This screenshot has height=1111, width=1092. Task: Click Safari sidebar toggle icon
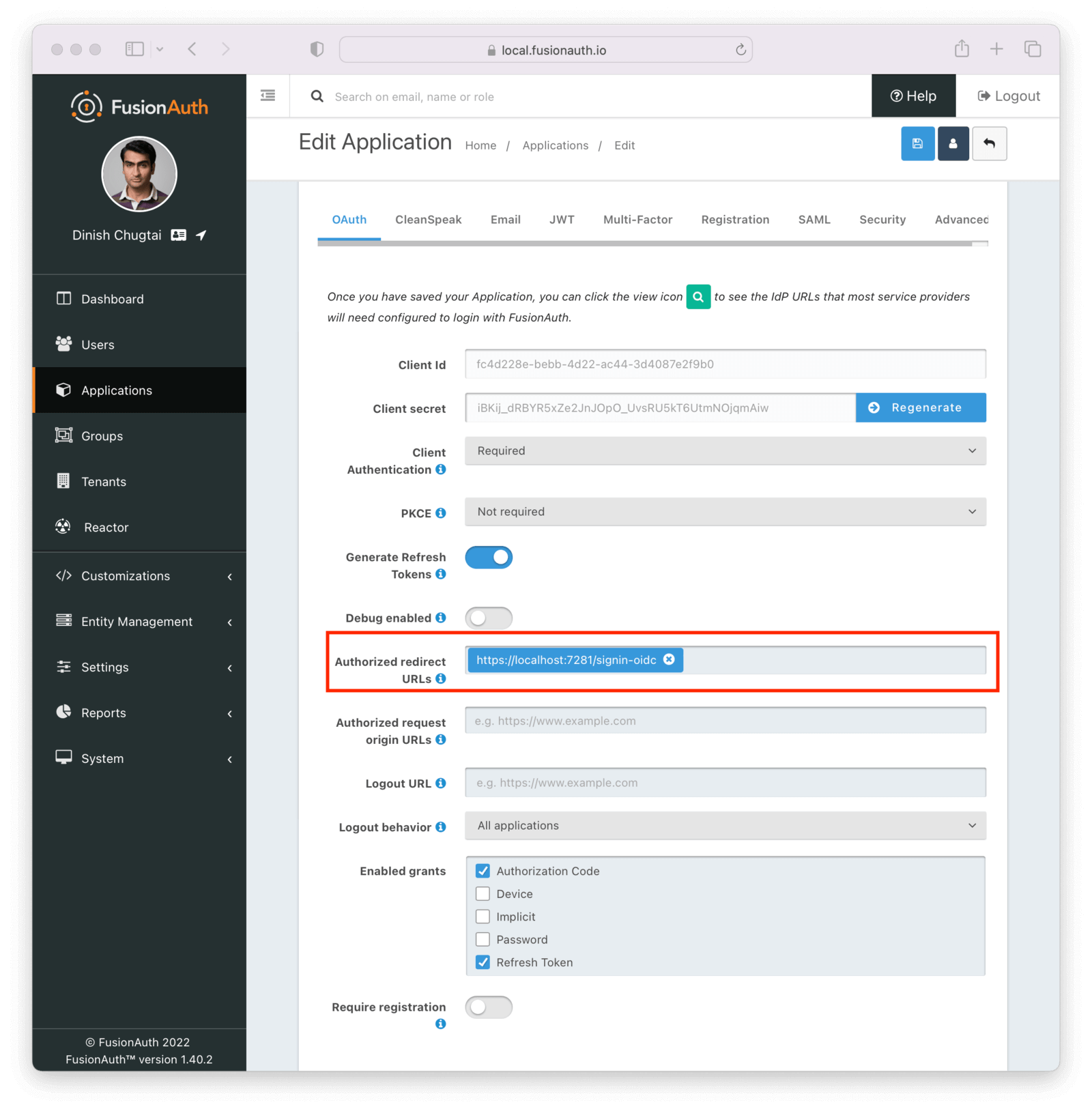pos(134,49)
